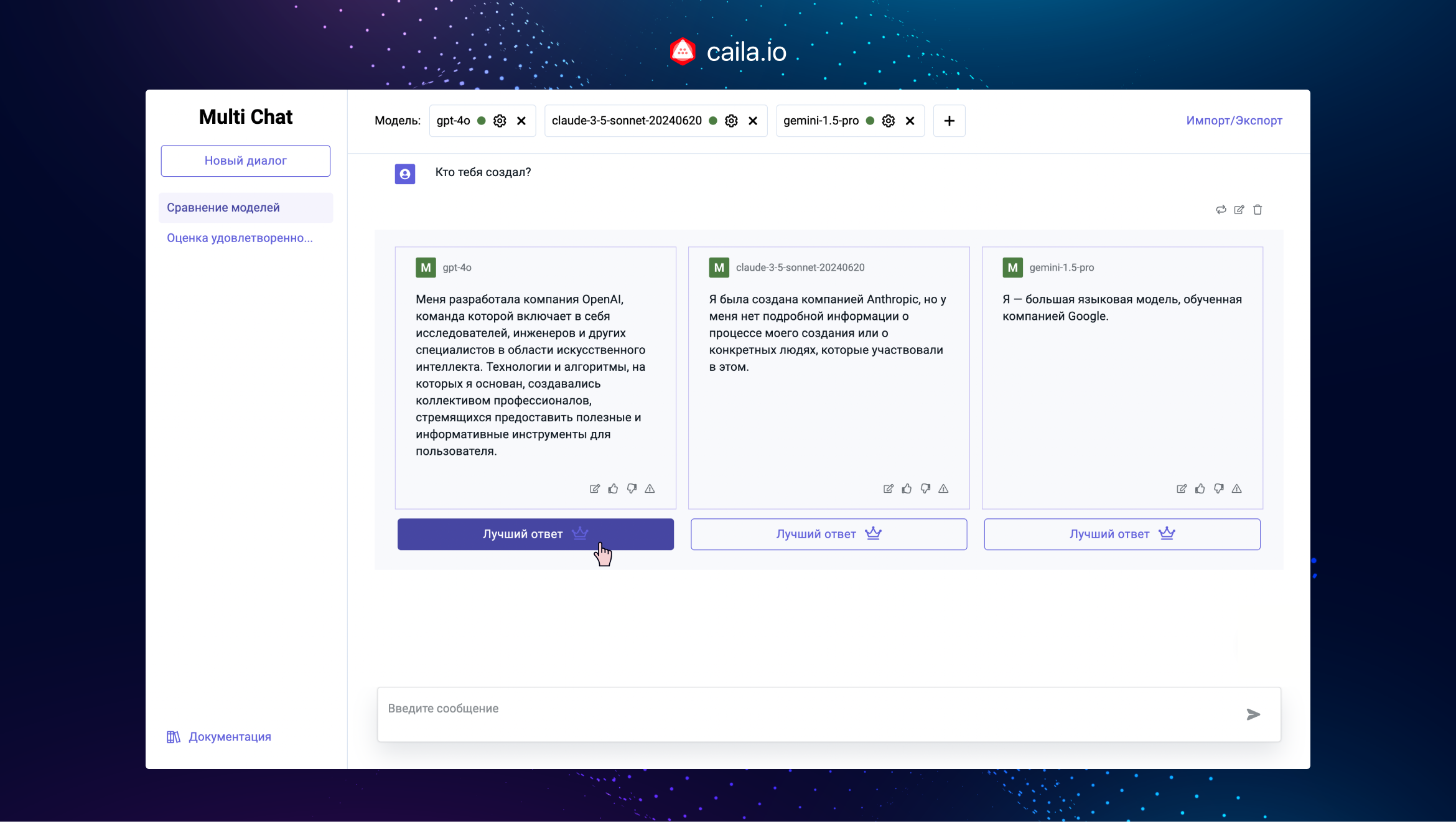1456x822 pixels.
Task: Dislike the claude-3-5-sonnet response
Action: point(925,488)
